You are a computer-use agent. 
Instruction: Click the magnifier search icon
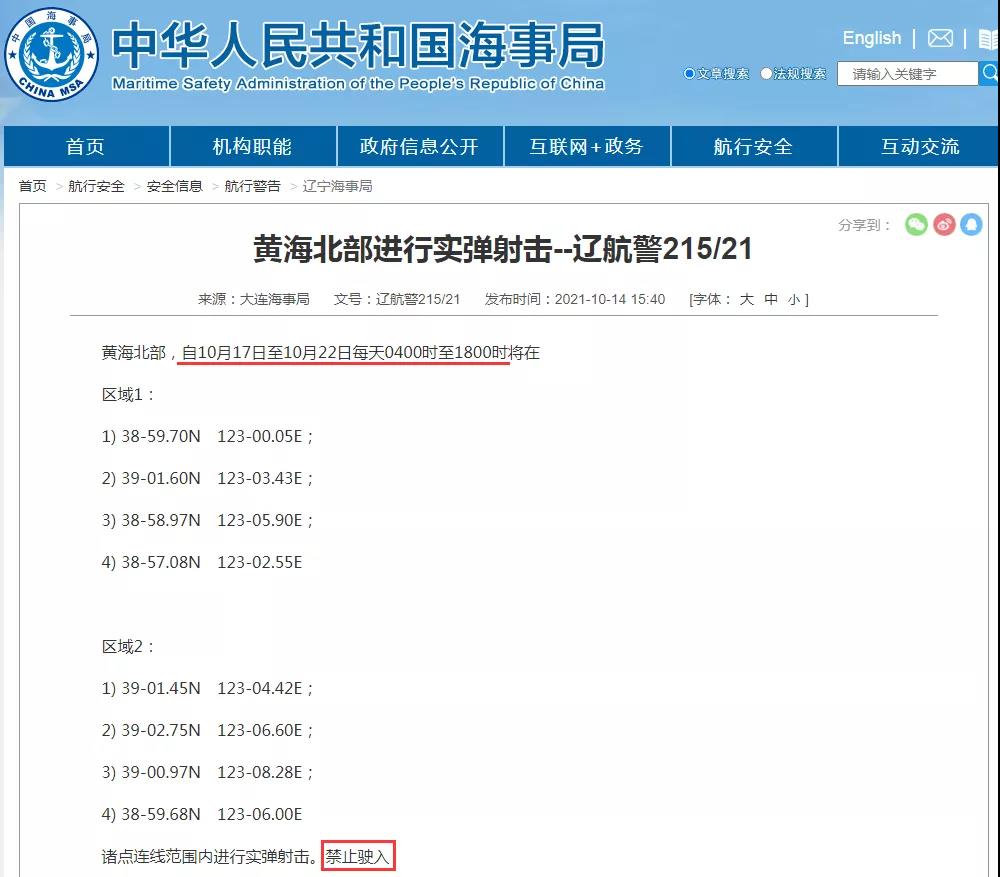pos(990,73)
